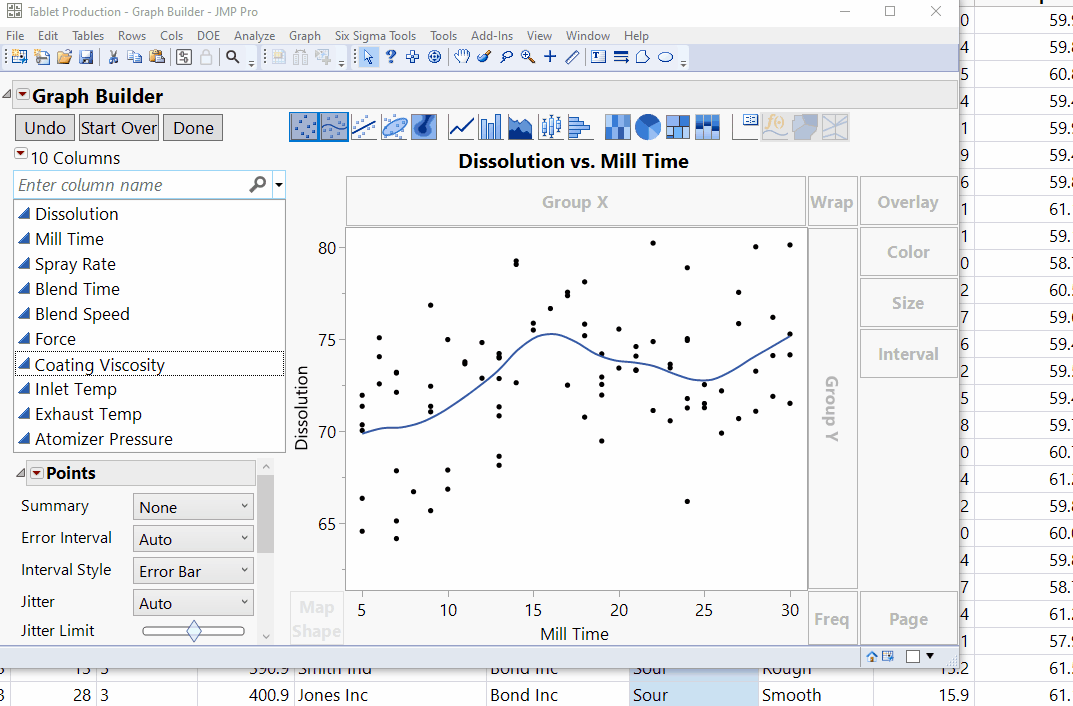Open the Graph menu
Viewport: 1073px width, 706px height.
[304, 35]
